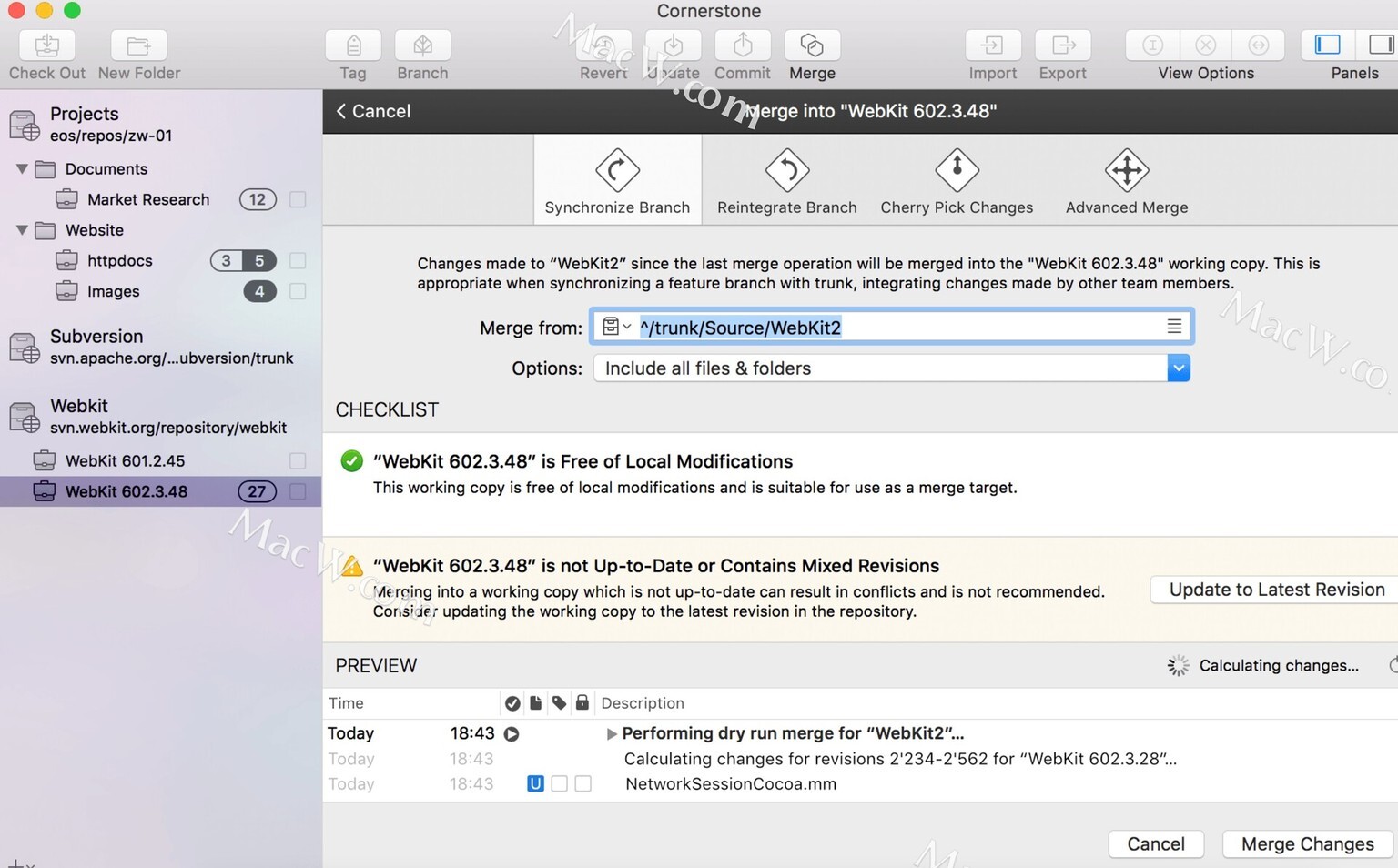Toggle the left sidebar panel
1398x868 pixels.
pyautogui.click(x=1328, y=45)
